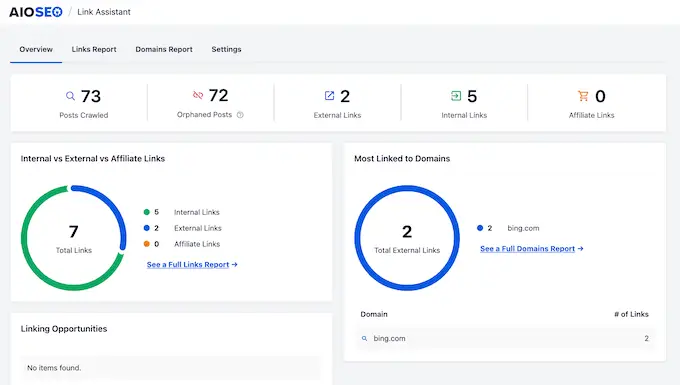This screenshot has width=680, height=385.
Task: Click orange Affiliate Links legend dot
Action: [x=147, y=244]
